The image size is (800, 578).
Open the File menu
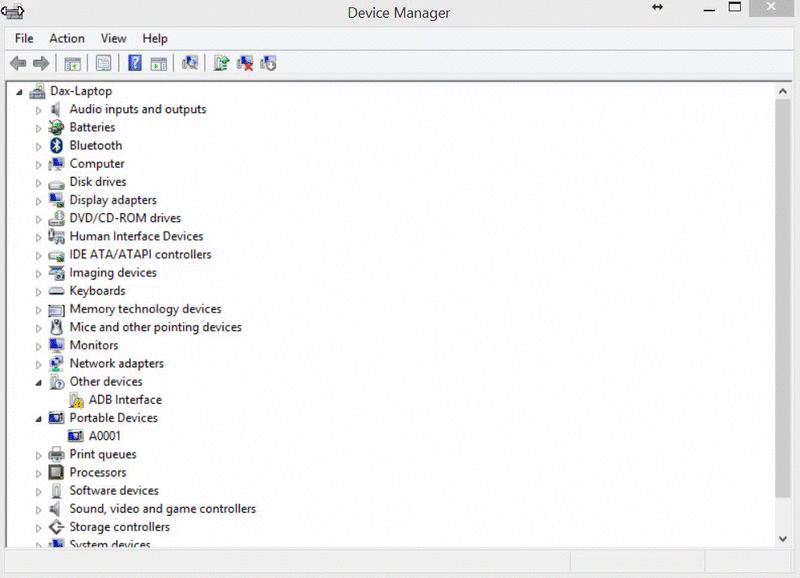(24, 38)
